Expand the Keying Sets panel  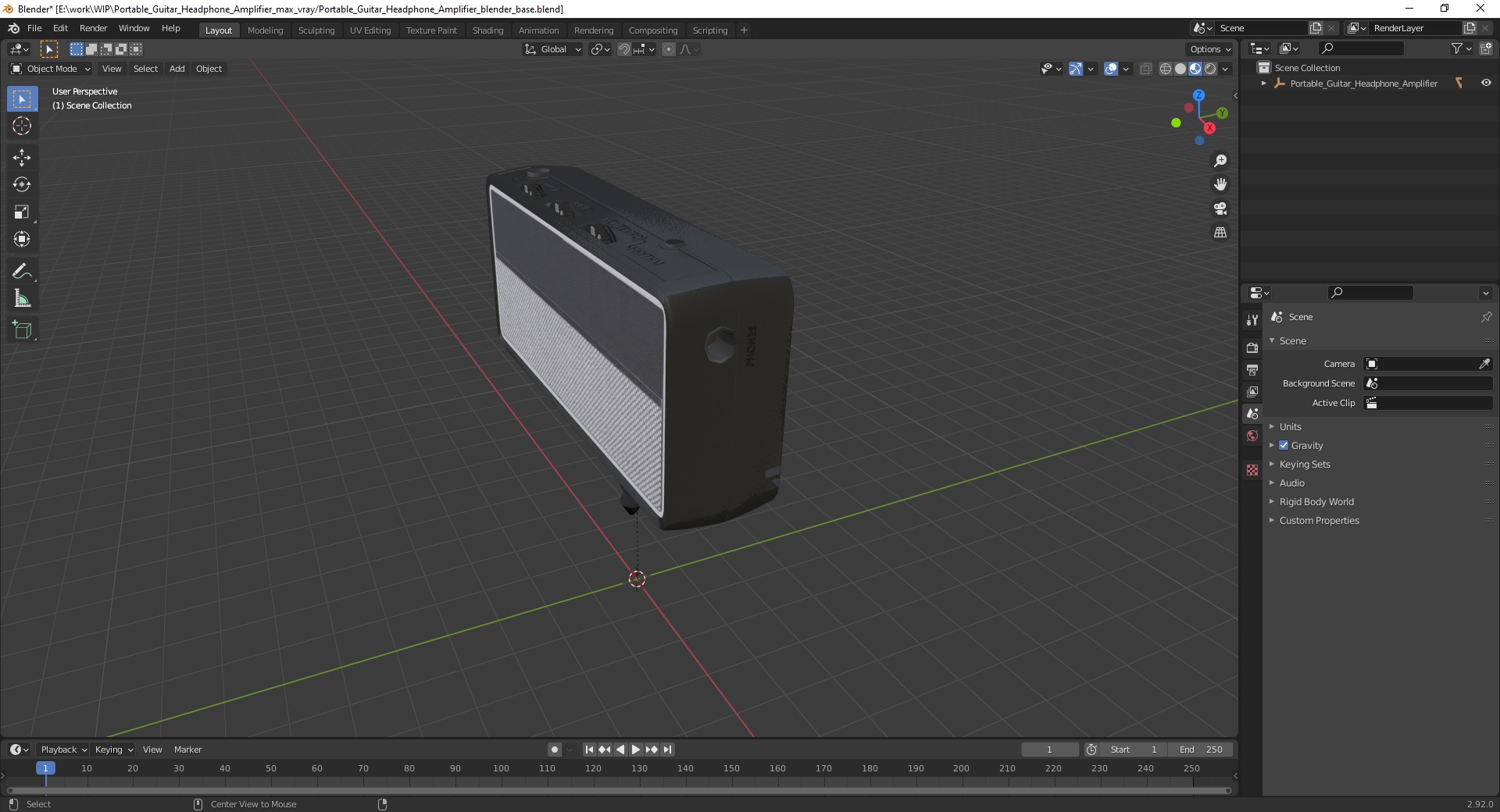[x=1304, y=465]
